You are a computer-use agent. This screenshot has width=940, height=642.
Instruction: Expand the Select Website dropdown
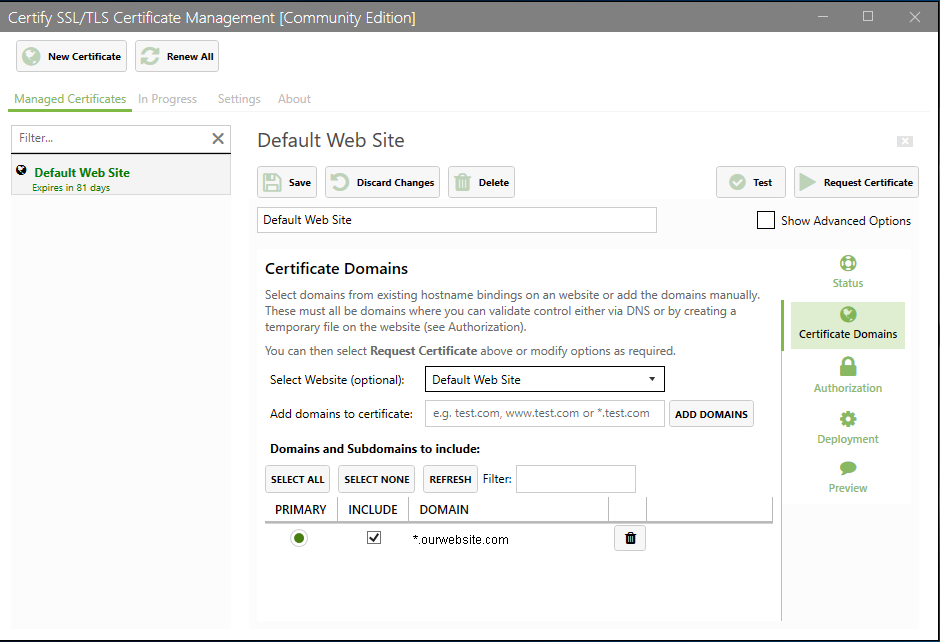544,379
